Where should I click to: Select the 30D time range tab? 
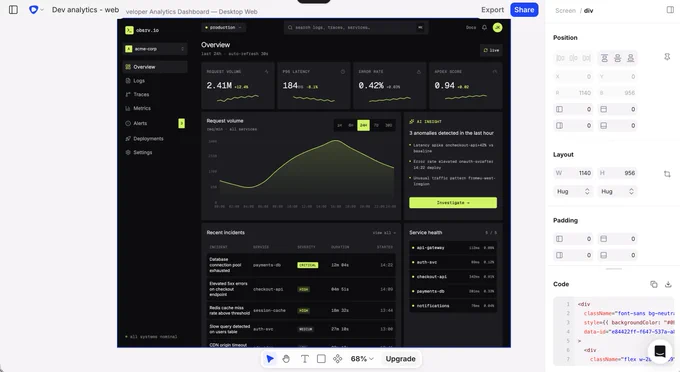pyautogui.click(x=389, y=125)
